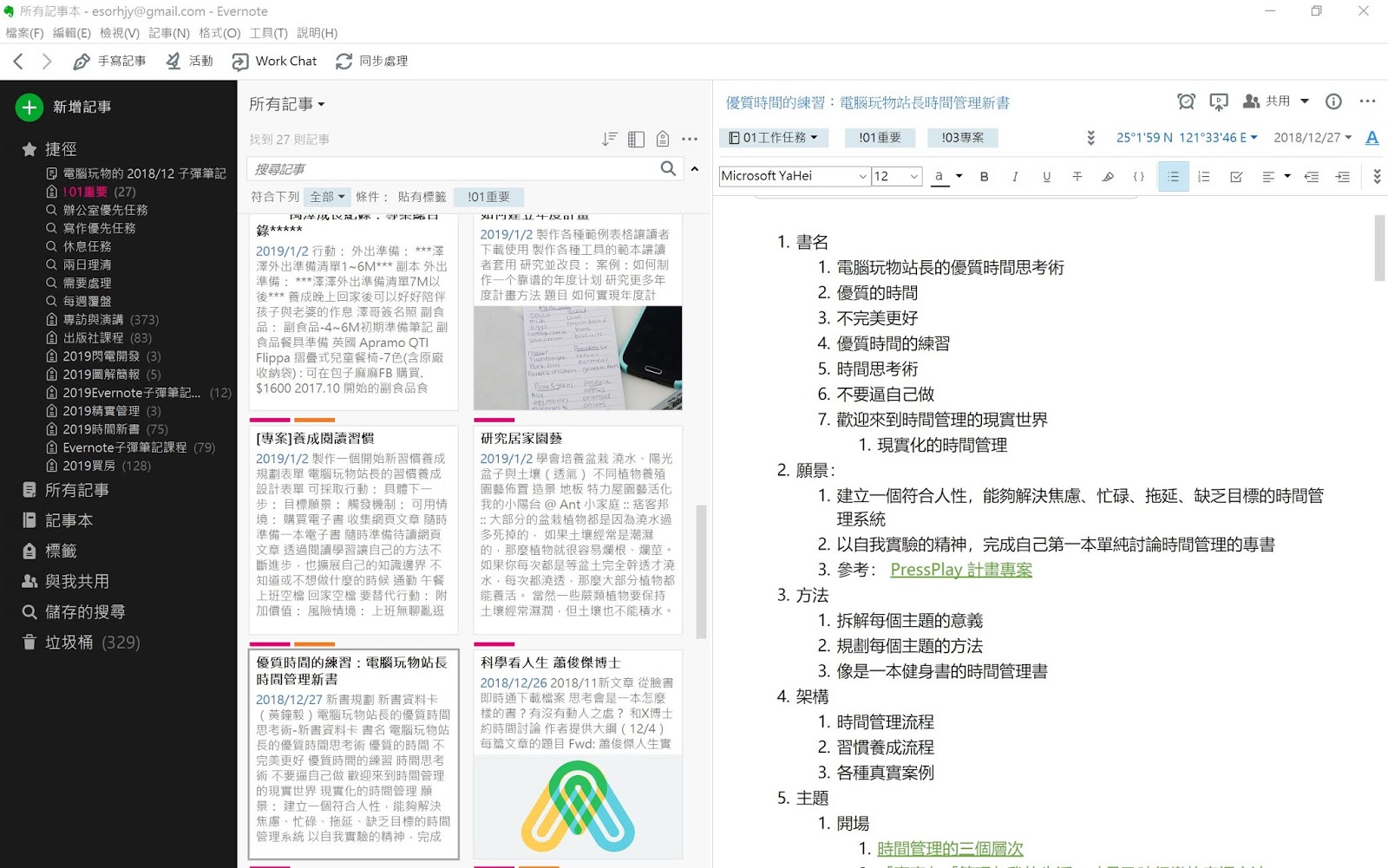Toggle bold formatting

click(984, 176)
